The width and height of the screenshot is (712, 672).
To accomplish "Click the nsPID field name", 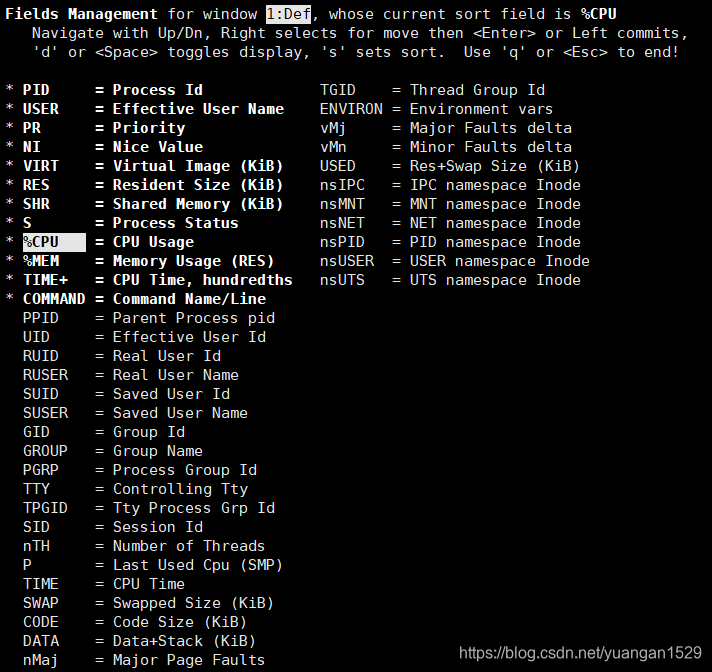I will tap(342, 242).
